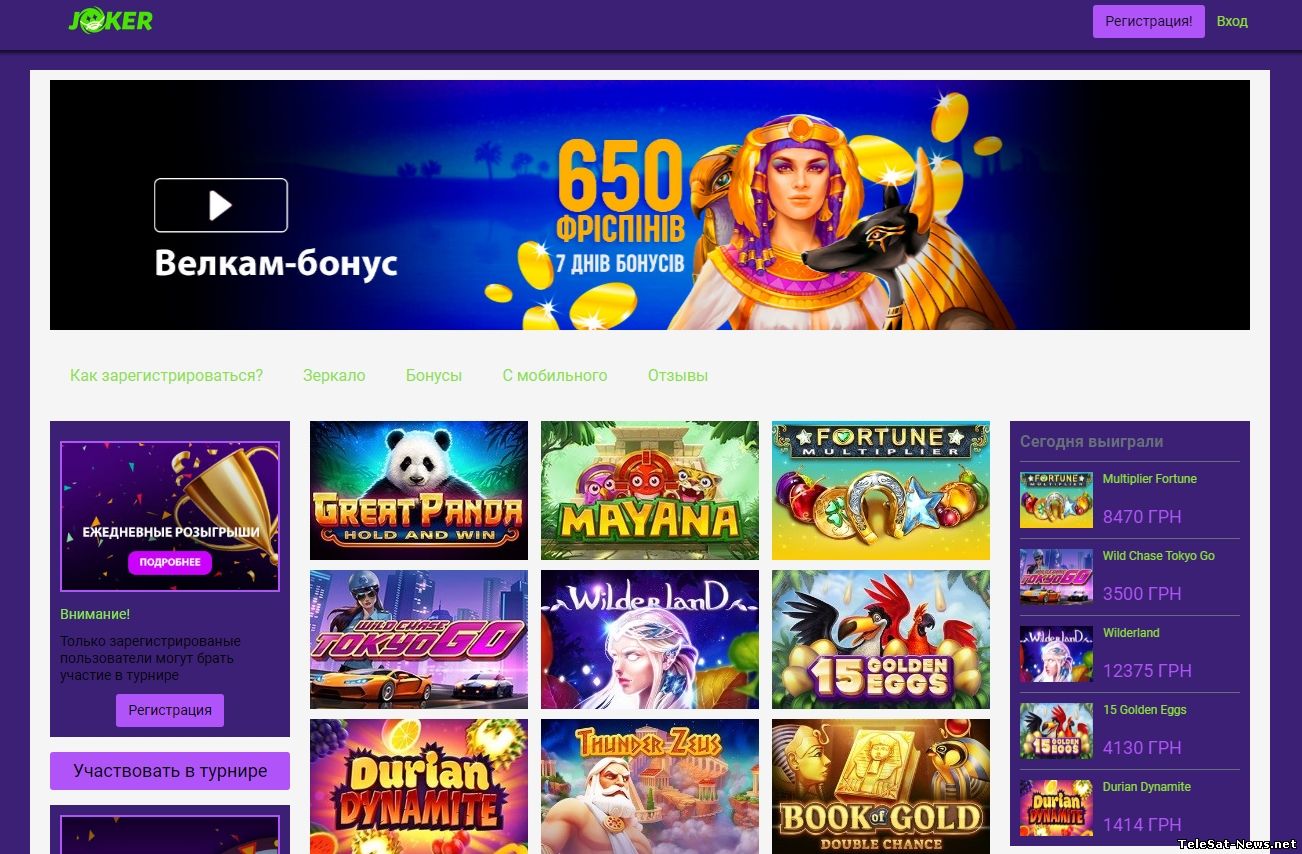Image resolution: width=1302 pixels, height=854 pixels.
Task: Play the Велкам-бонус banner video
Action: (x=221, y=205)
